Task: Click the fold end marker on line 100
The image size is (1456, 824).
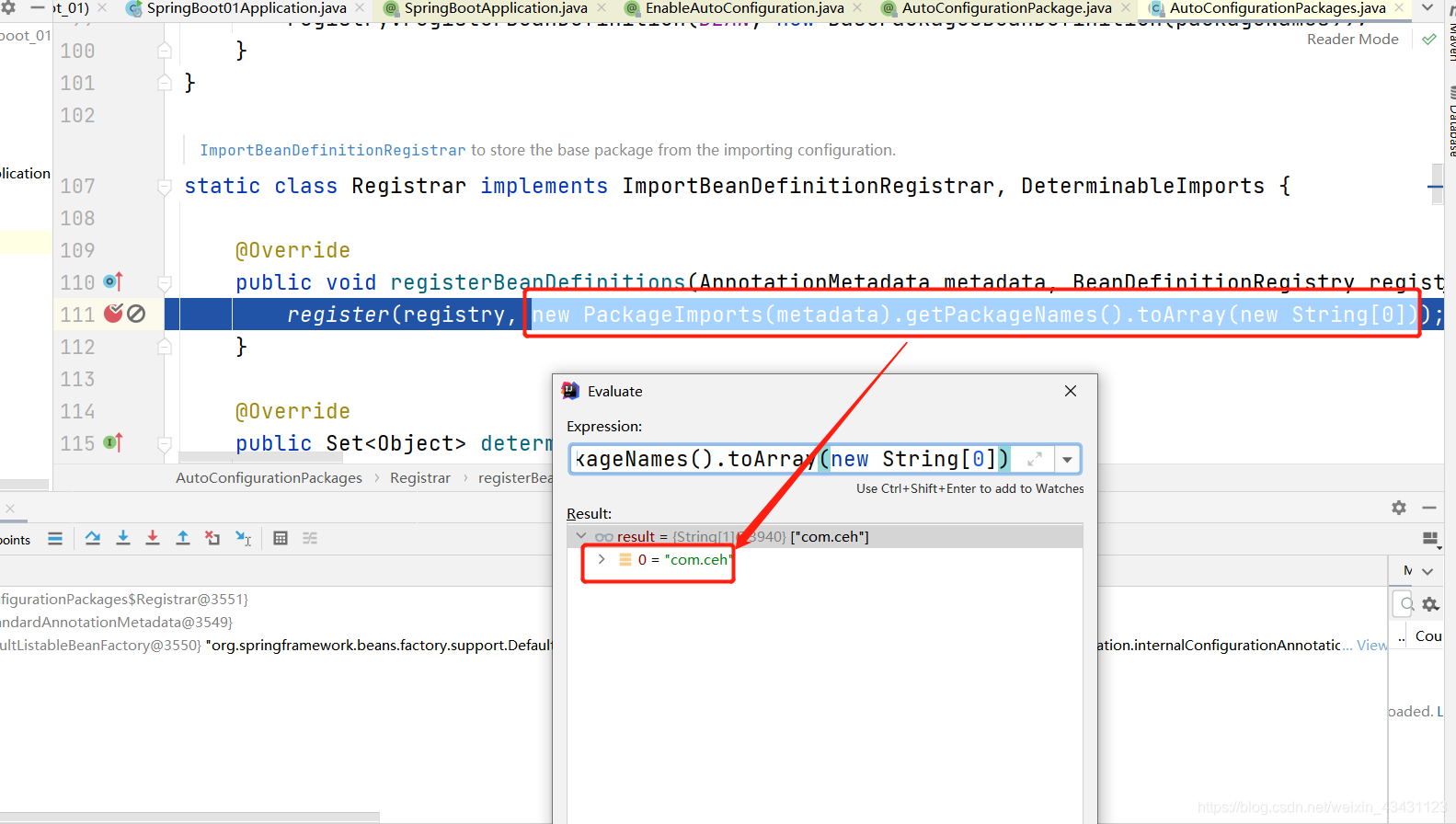Action: 165,51
